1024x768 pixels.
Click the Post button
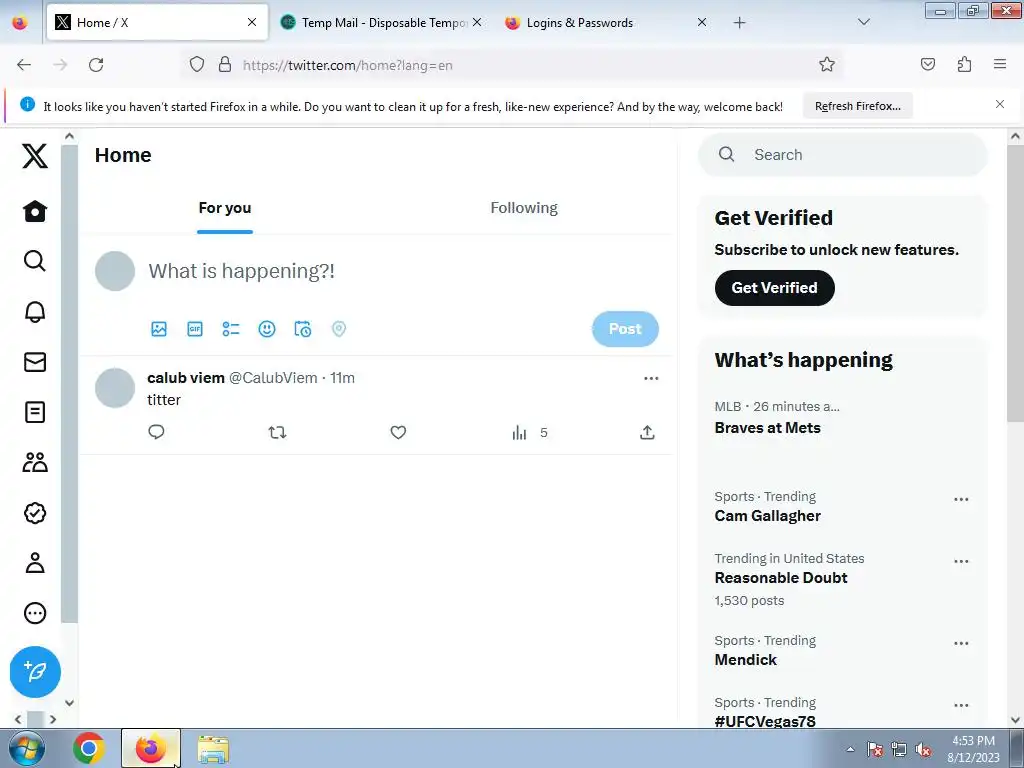(625, 328)
